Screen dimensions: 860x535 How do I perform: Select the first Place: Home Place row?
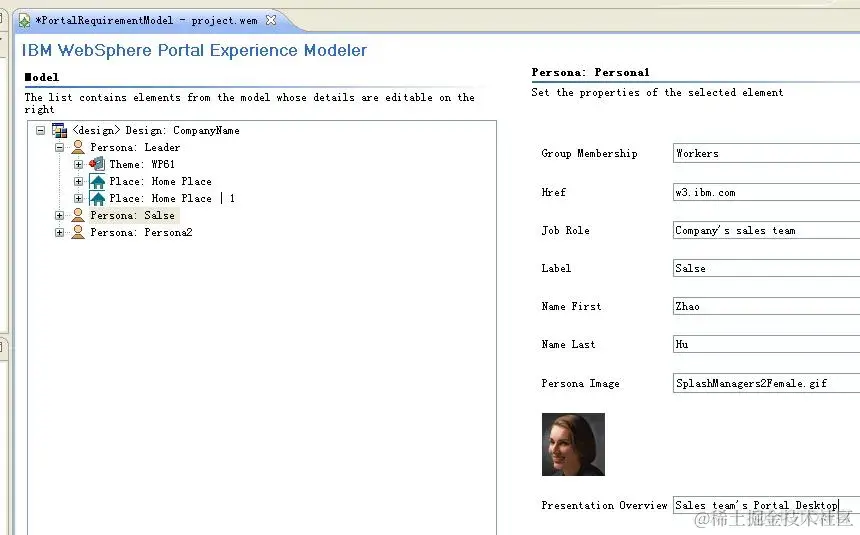coord(160,182)
